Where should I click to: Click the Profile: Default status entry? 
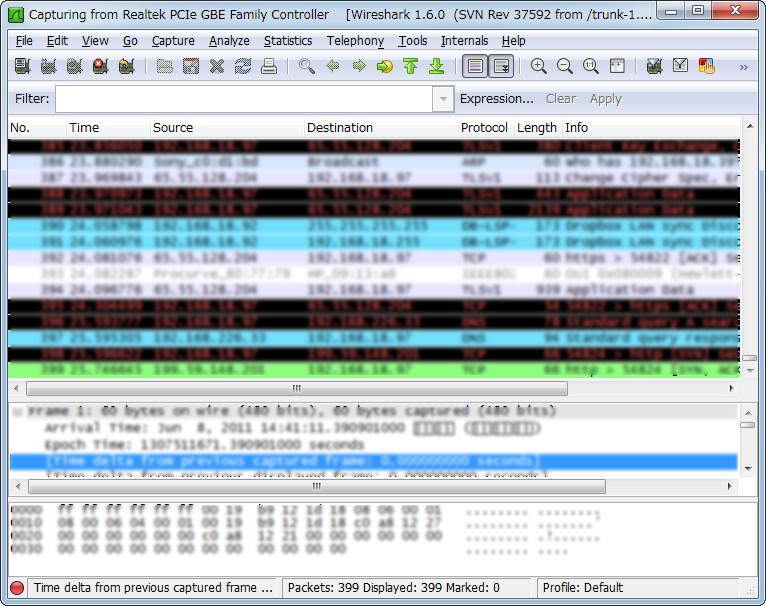(x=583, y=587)
